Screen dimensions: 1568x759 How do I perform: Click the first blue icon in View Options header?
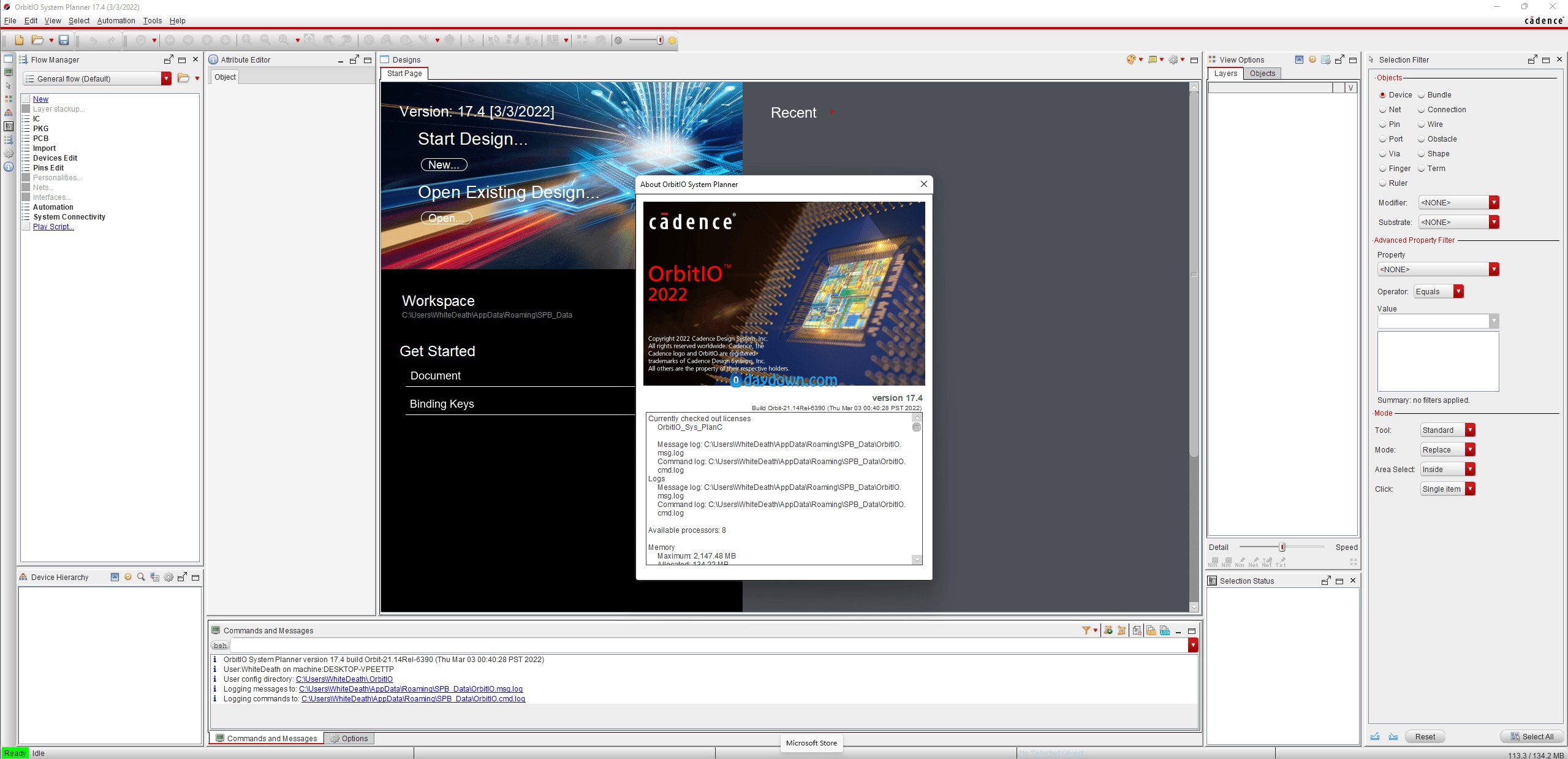point(1299,59)
